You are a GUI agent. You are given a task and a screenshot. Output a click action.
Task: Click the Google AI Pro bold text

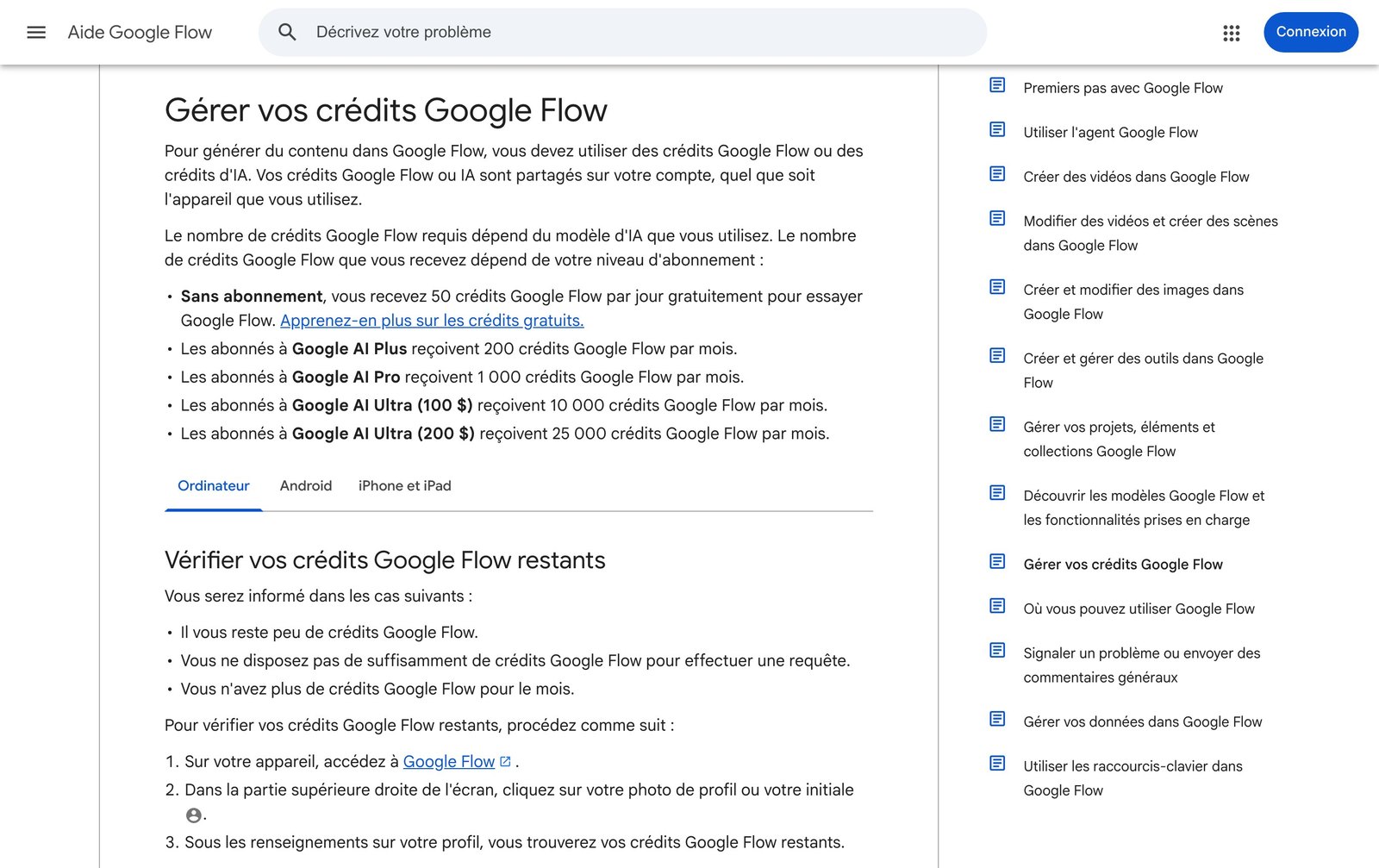click(x=346, y=378)
